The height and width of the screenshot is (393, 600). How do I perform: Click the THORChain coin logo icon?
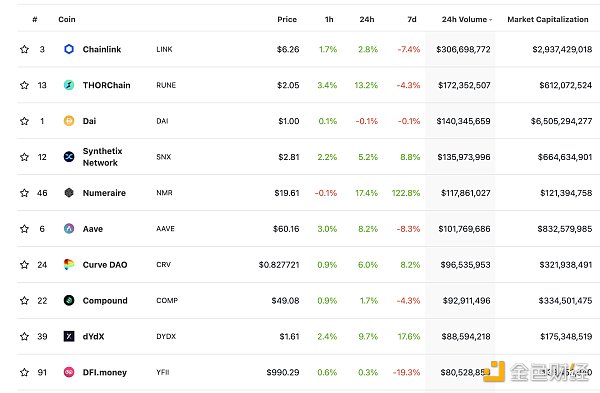tap(69, 85)
